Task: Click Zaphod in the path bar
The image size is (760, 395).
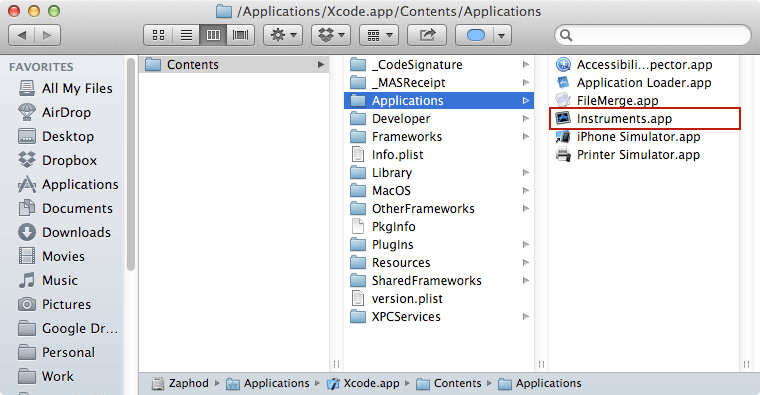Action: pos(180,383)
